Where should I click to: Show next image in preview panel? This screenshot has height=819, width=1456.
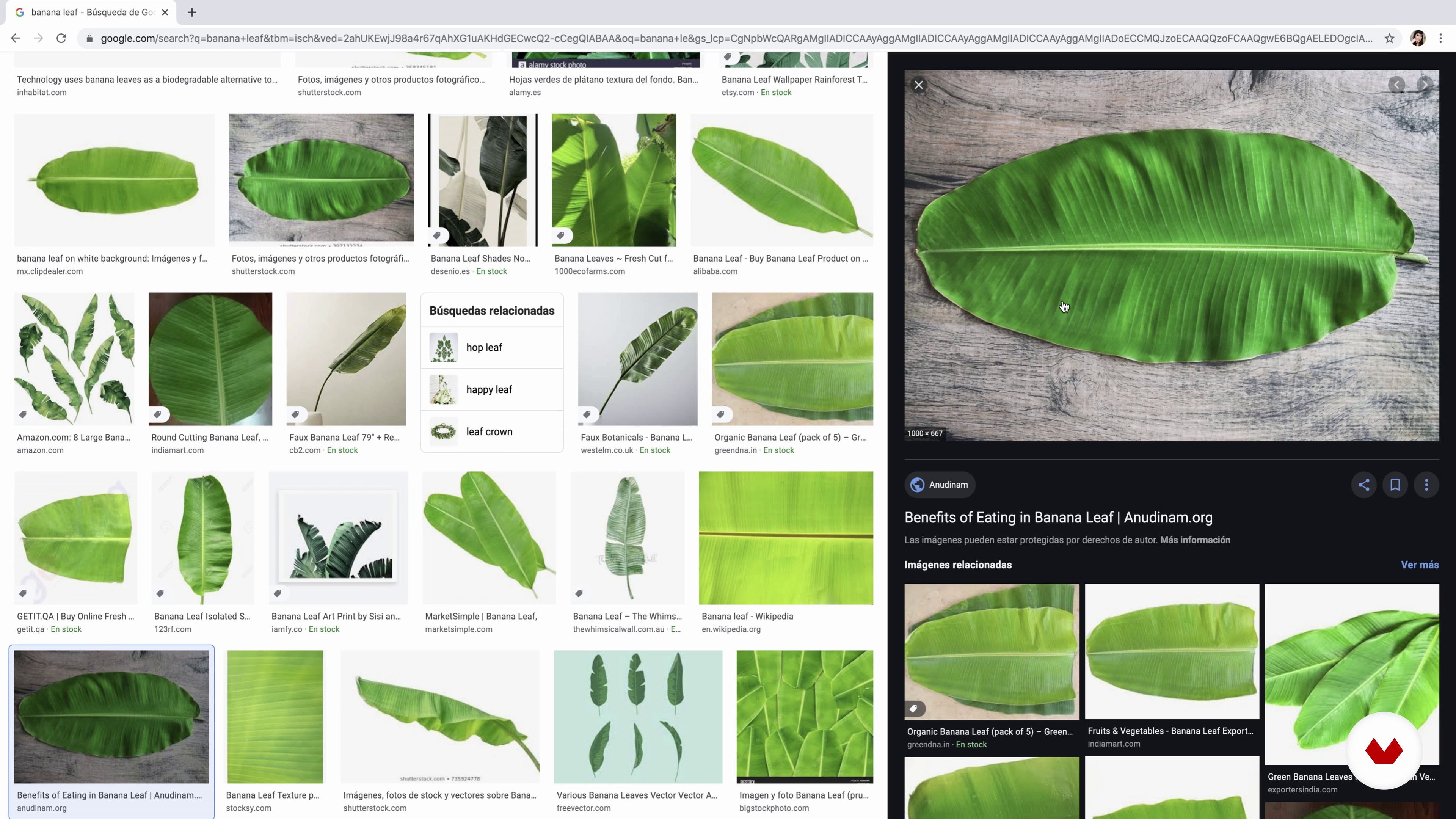[x=1426, y=85]
